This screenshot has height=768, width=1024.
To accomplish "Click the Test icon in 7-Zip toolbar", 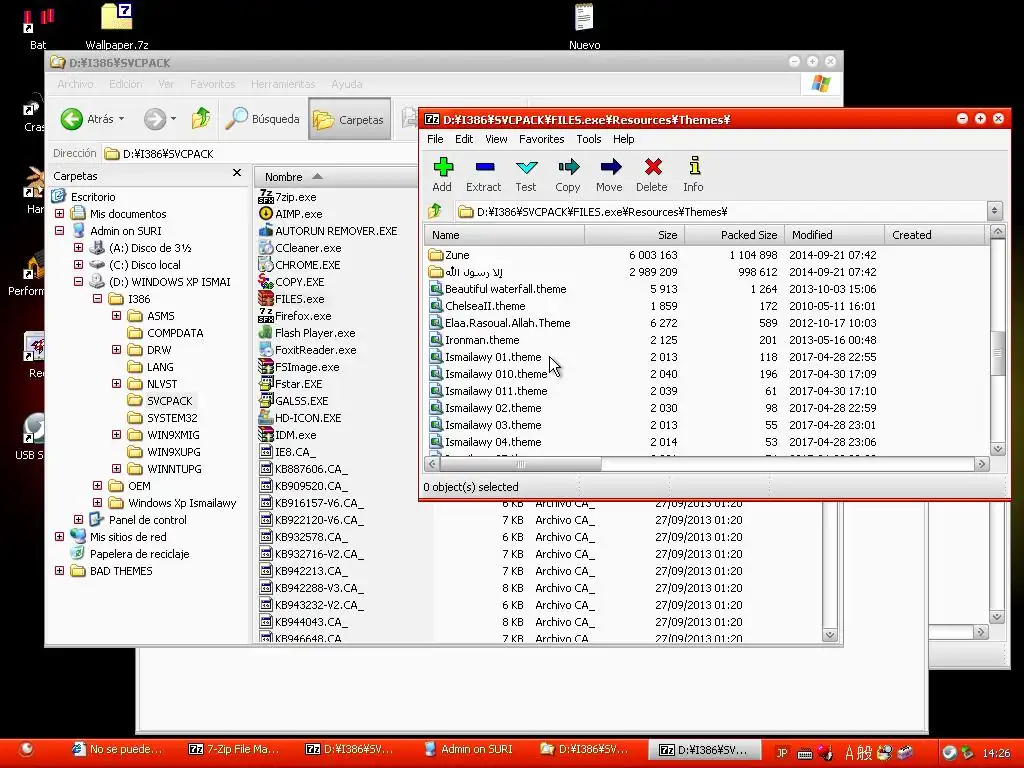I will 526,167.
